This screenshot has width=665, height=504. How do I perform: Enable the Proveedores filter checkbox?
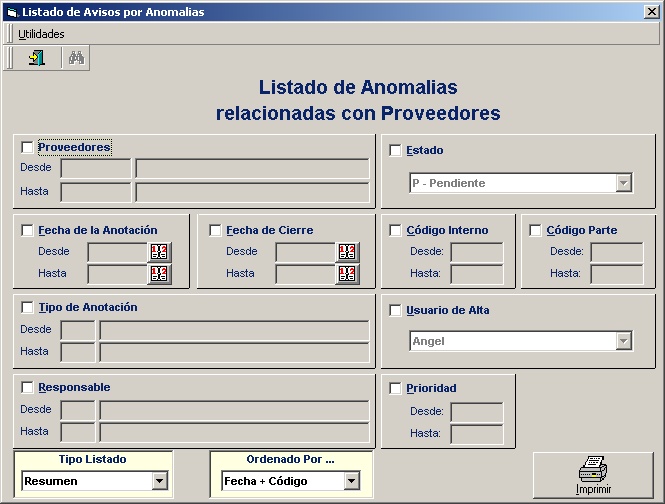(27, 148)
